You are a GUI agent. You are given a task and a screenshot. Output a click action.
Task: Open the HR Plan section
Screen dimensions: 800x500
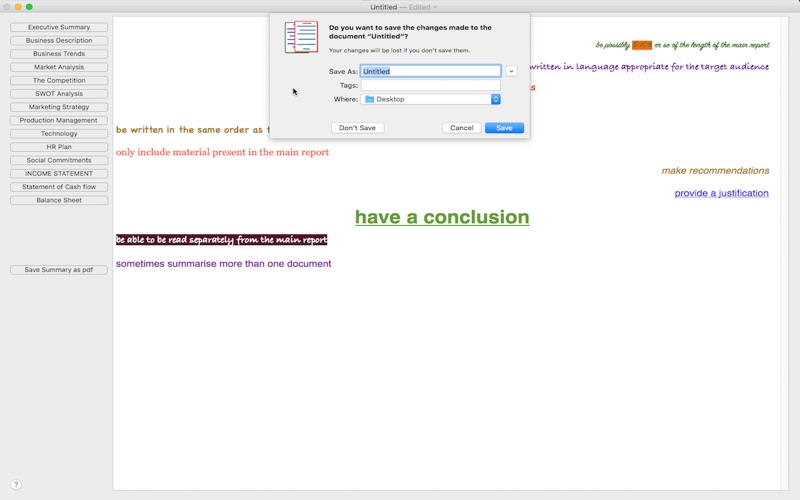(x=59, y=147)
